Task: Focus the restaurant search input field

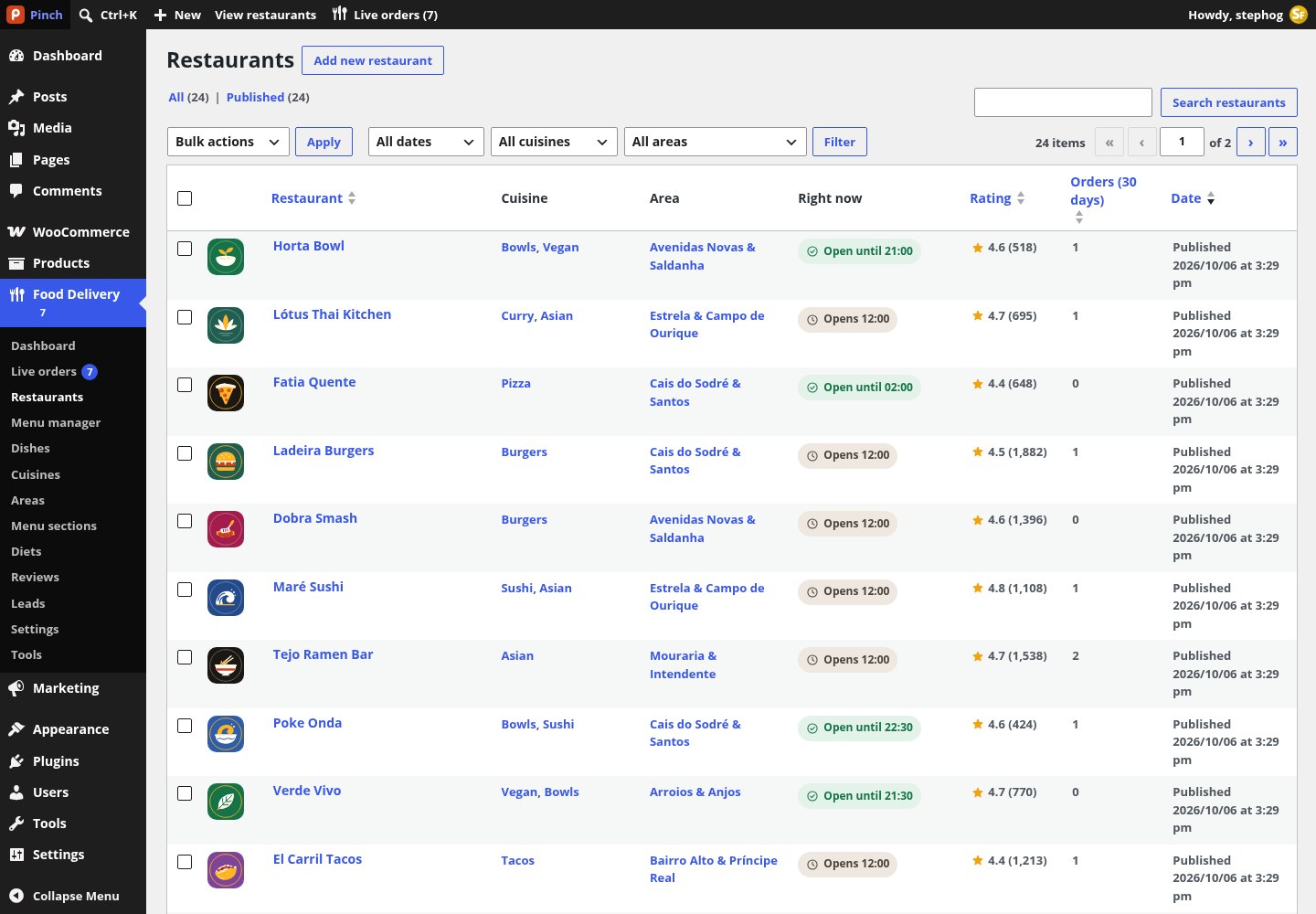Action: tap(1063, 102)
